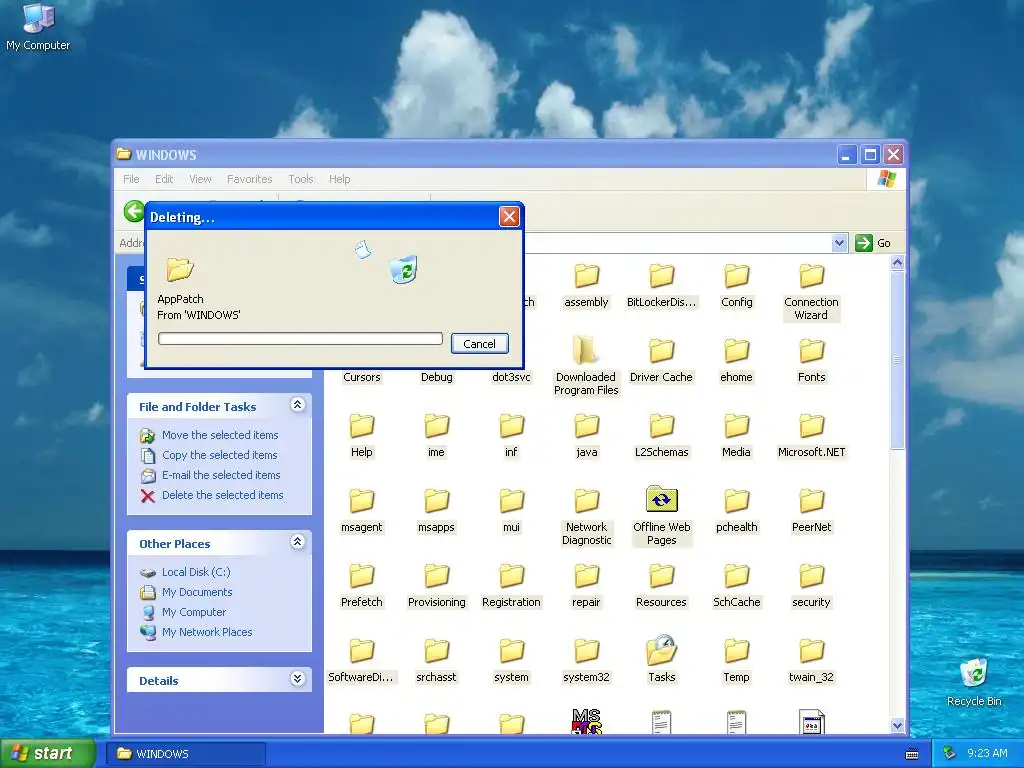This screenshot has height=768, width=1024.
Task: Click the Go button
Action: 873,243
